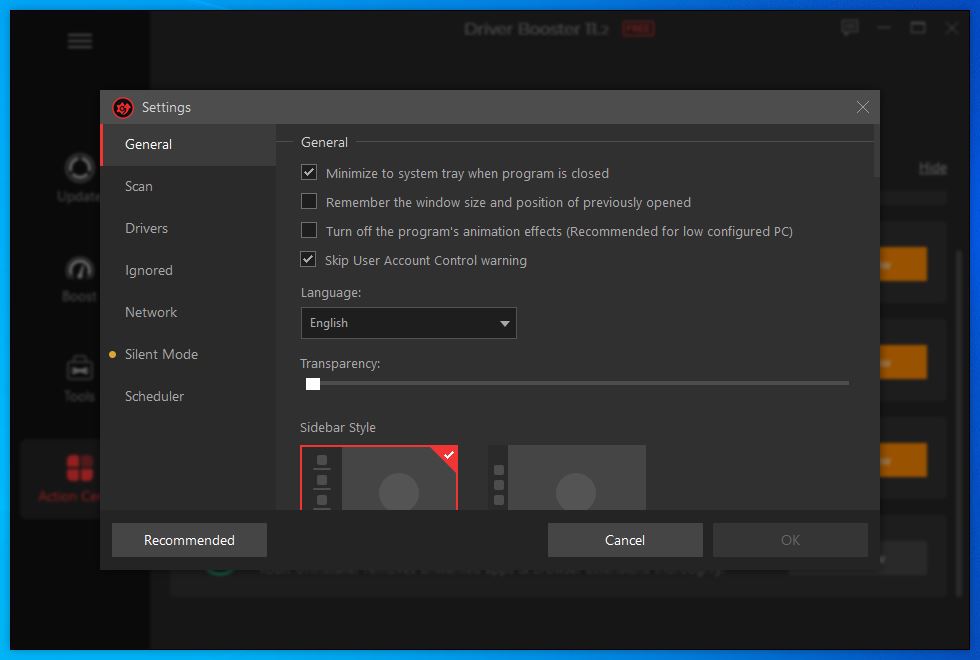The width and height of the screenshot is (980, 660).
Task: Uncheck Minimize to system tray option
Action: (x=309, y=172)
